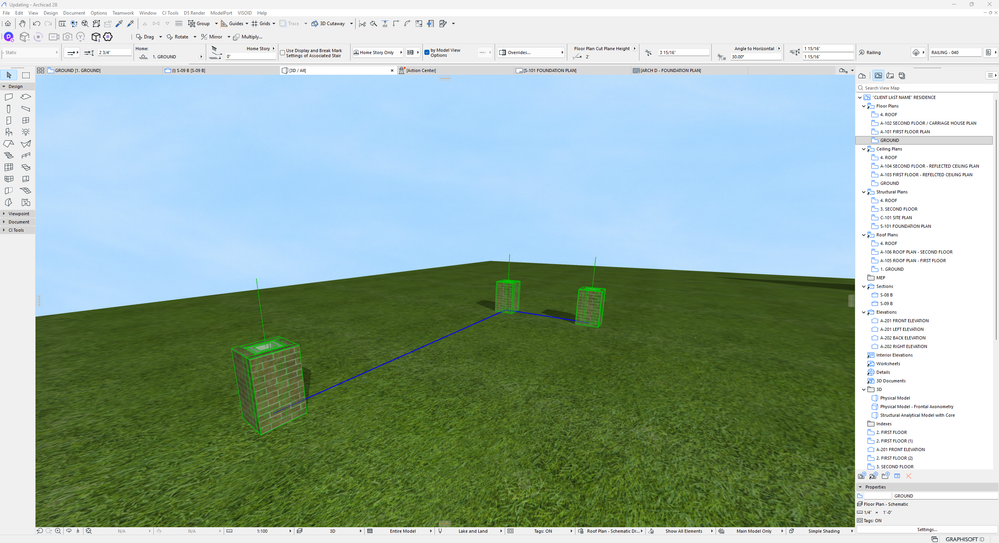Click the Mirror button
The height and width of the screenshot is (543, 999).
212,37
